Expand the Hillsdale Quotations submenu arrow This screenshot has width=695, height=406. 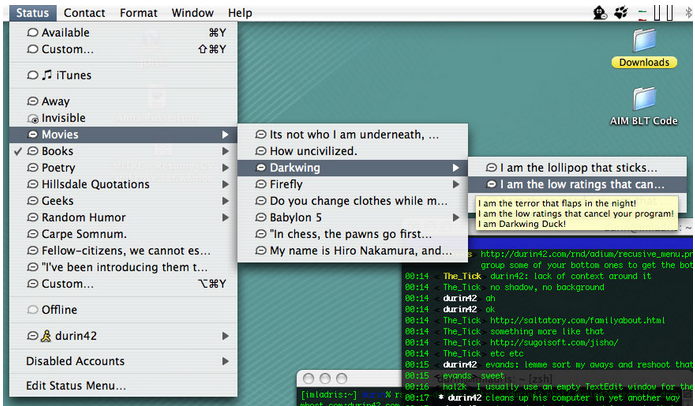pos(225,184)
